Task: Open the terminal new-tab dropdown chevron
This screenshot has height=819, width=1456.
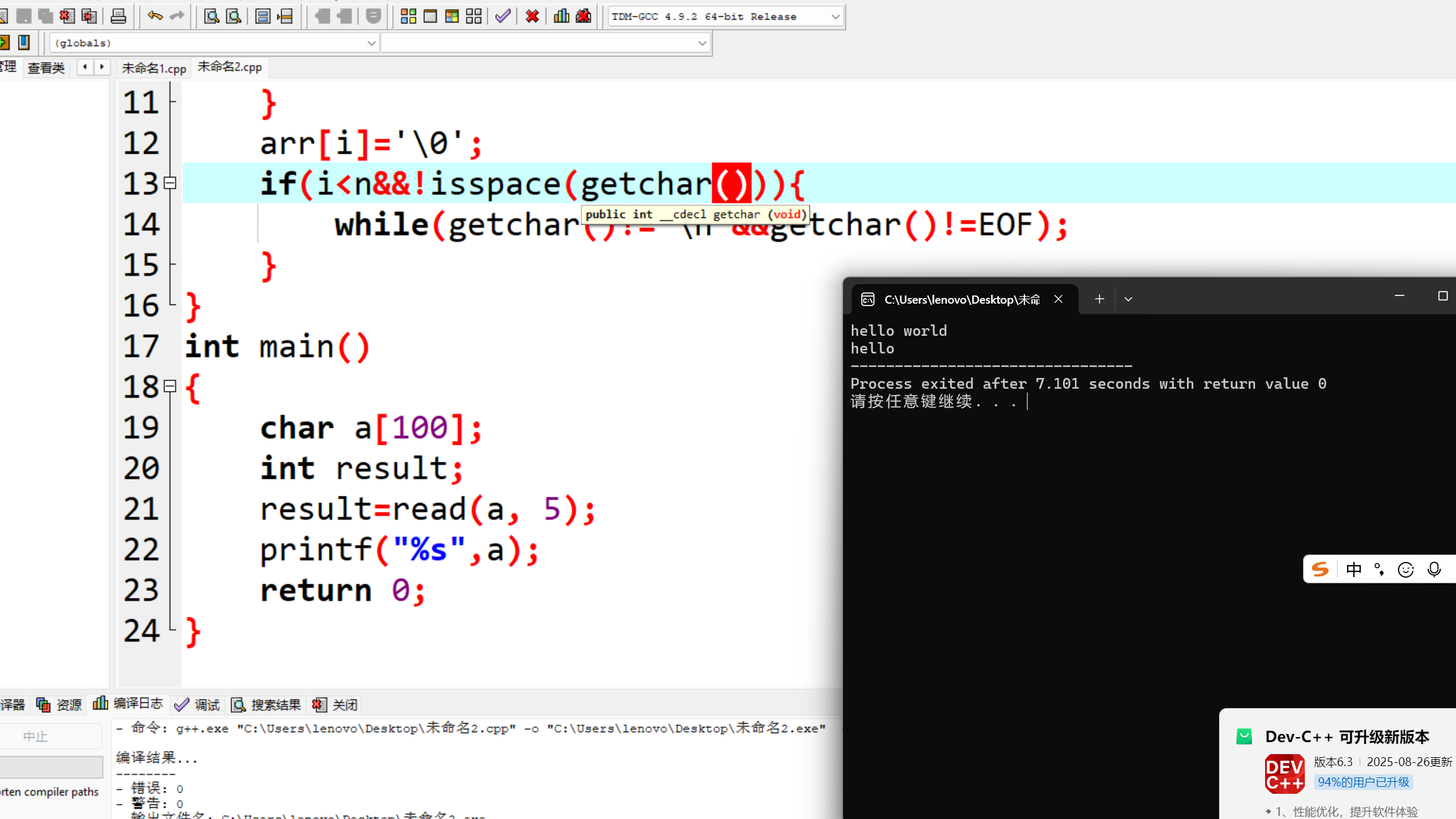Action: [x=1128, y=299]
